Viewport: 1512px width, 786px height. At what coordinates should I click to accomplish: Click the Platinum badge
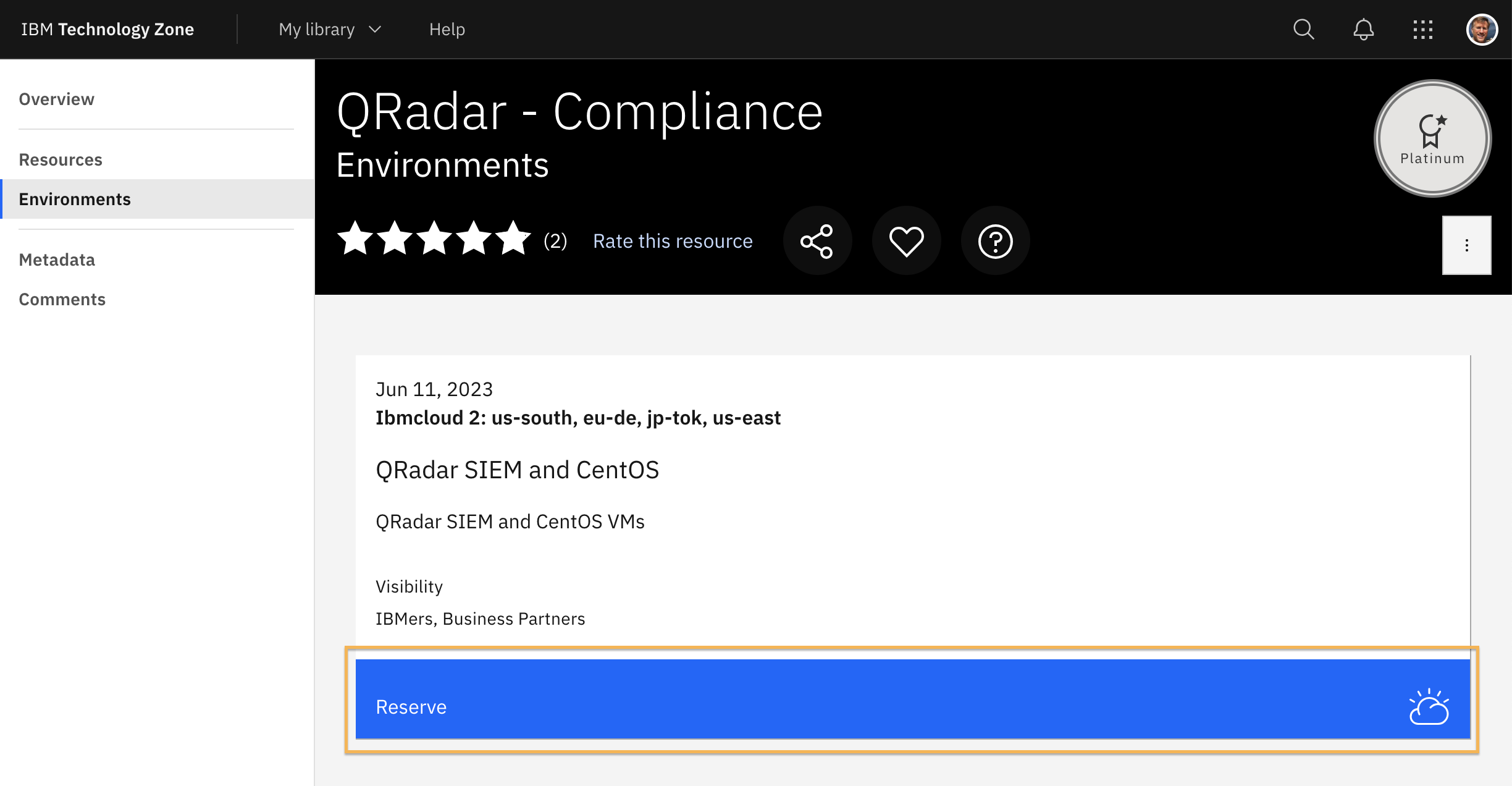coord(1432,138)
